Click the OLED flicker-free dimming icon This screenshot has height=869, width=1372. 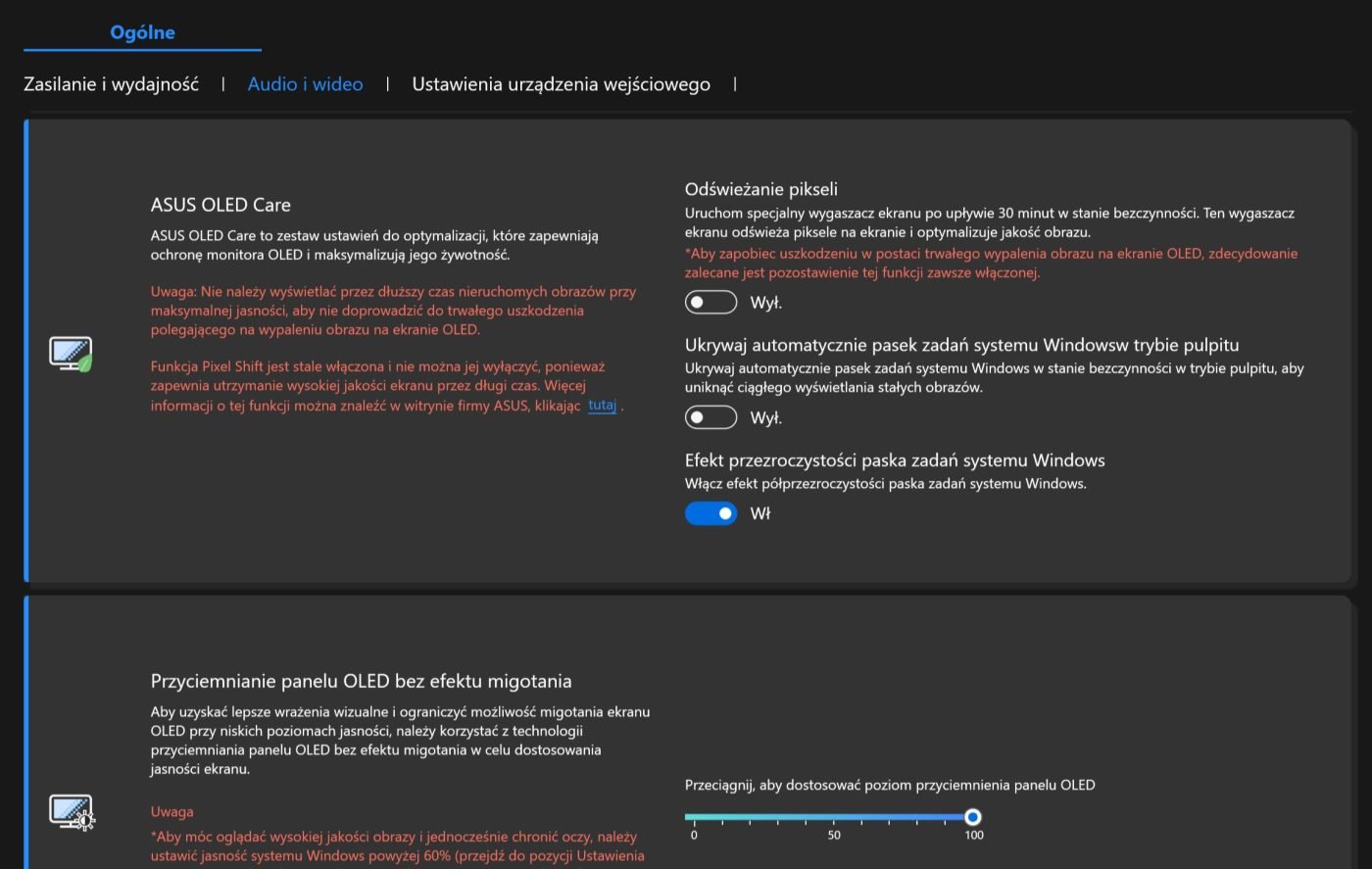pyautogui.click(x=71, y=812)
